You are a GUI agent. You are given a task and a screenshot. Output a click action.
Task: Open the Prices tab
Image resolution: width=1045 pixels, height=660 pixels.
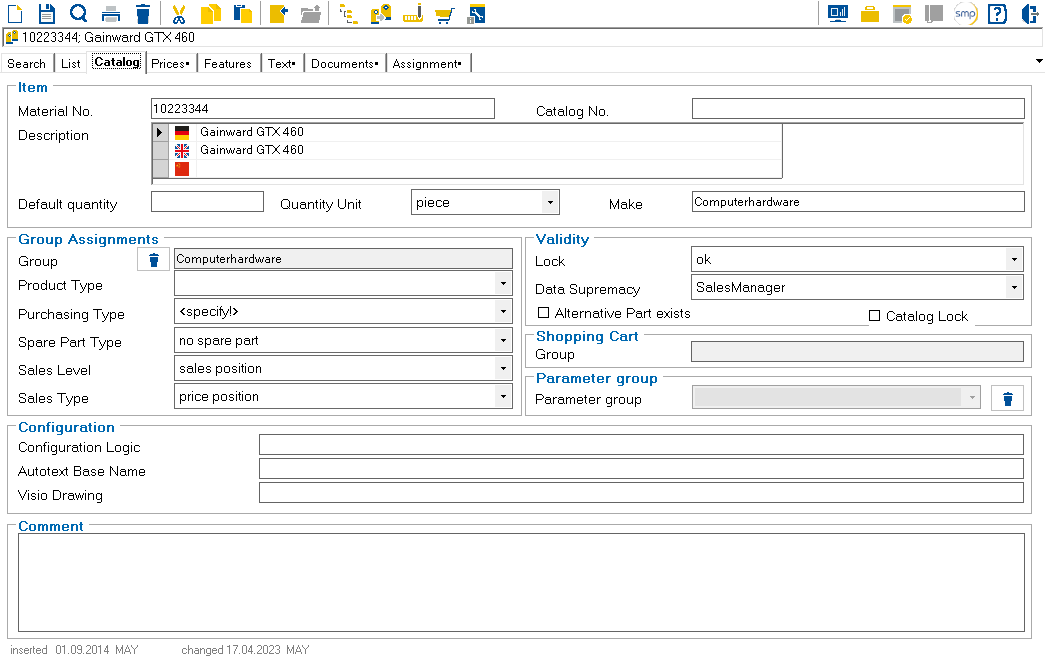pos(171,64)
